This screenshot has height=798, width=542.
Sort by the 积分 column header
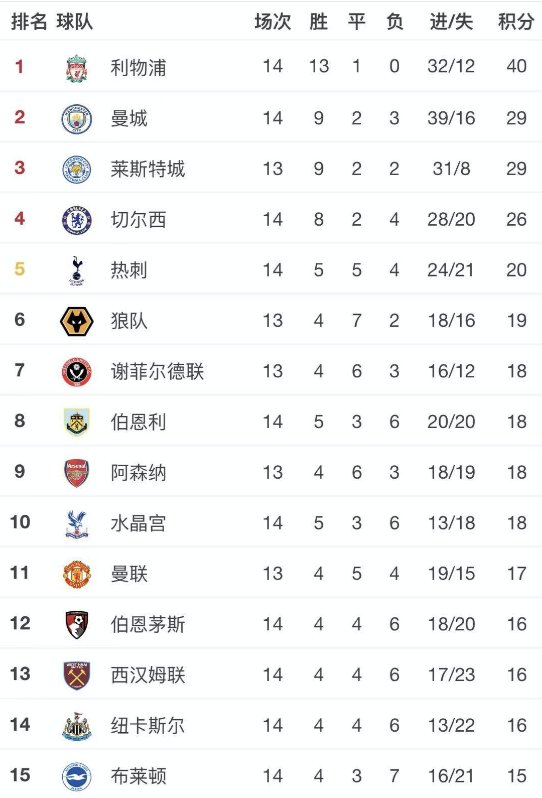(516, 22)
